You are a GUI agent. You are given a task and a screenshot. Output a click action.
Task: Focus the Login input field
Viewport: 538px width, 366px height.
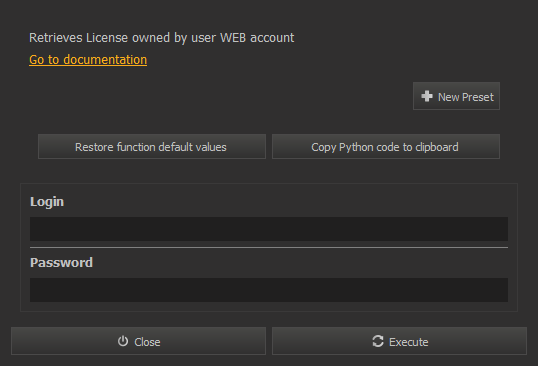269,229
